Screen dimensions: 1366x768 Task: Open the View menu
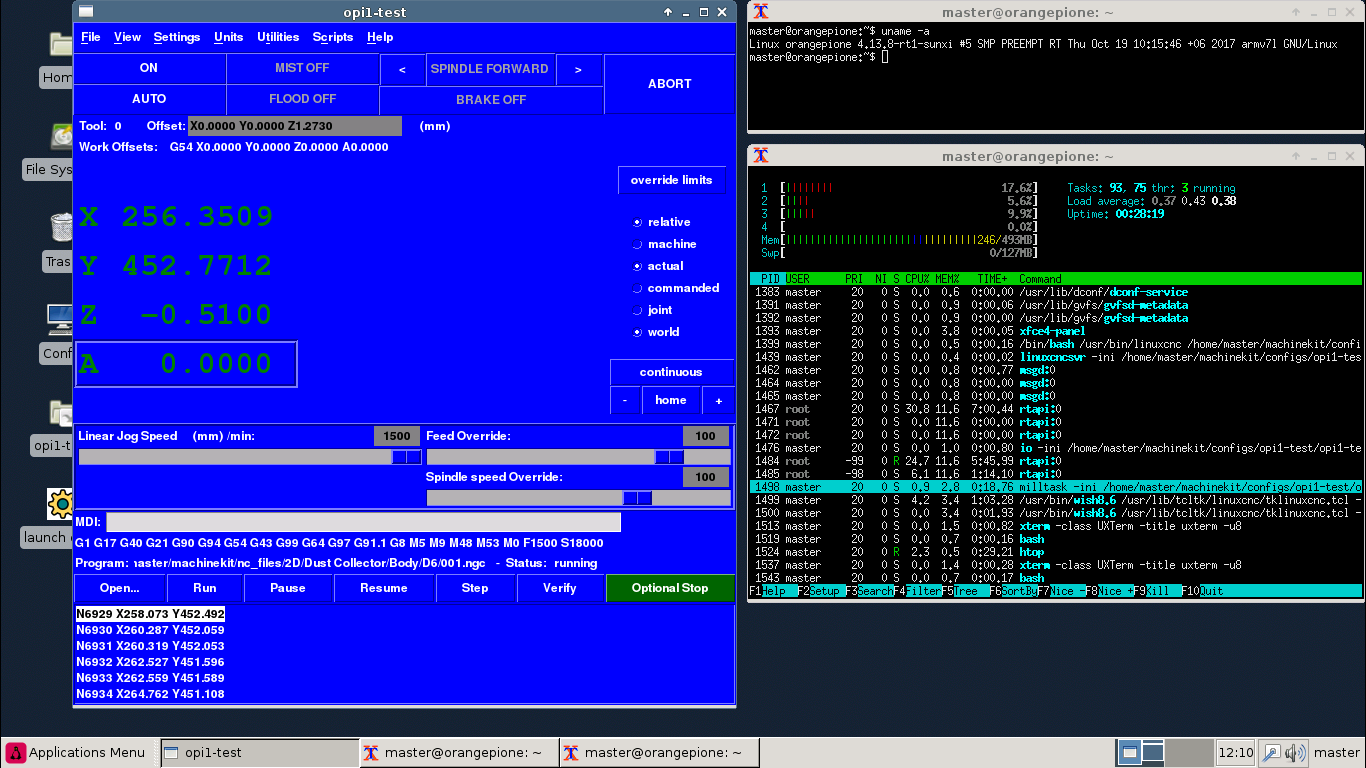[x=127, y=37]
